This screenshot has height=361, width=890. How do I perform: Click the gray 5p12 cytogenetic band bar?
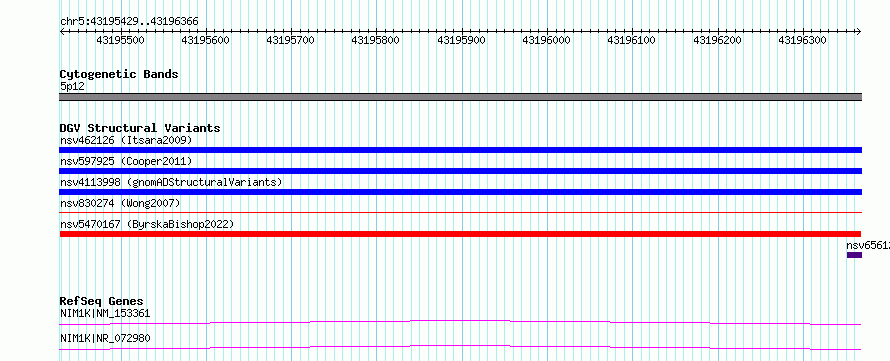pos(460,97)
